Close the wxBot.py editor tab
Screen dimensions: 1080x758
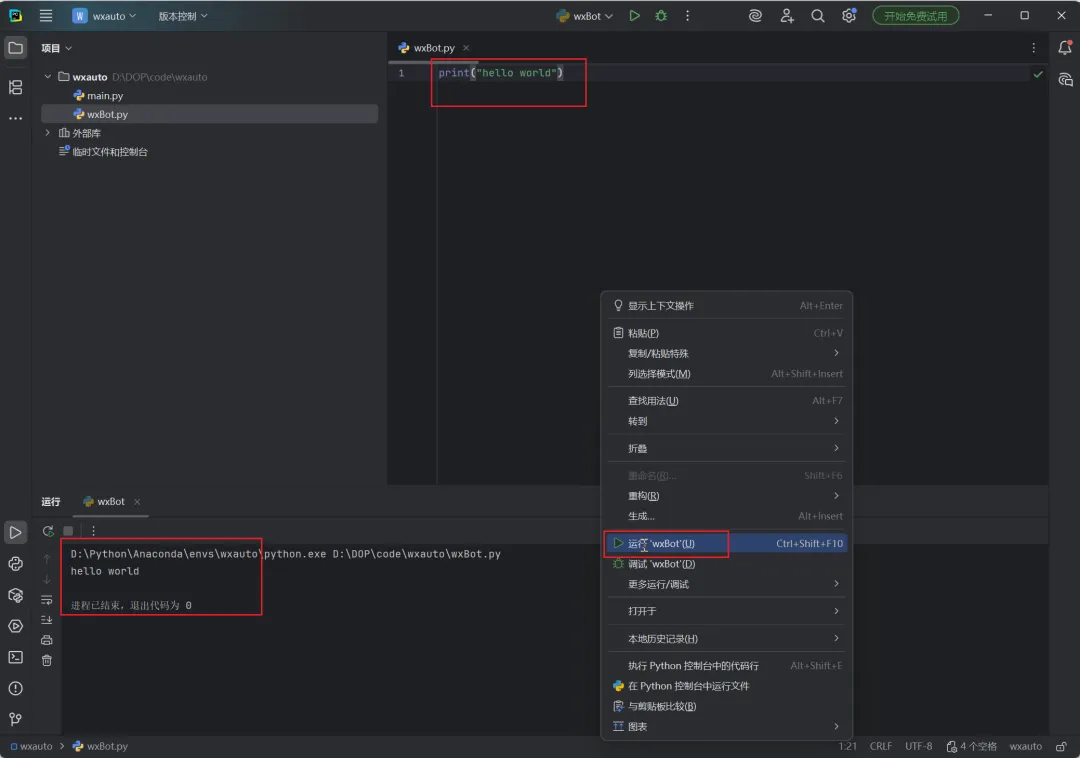466,48
